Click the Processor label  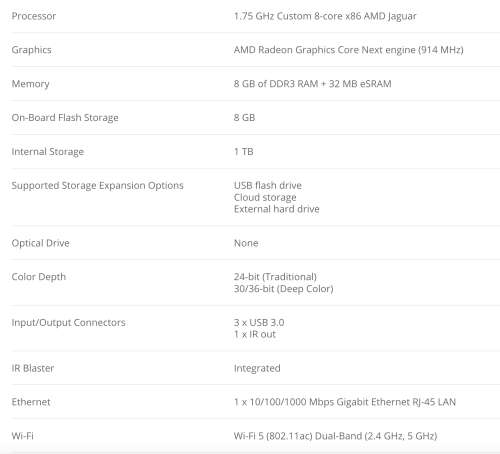click(x=34, y=16)
